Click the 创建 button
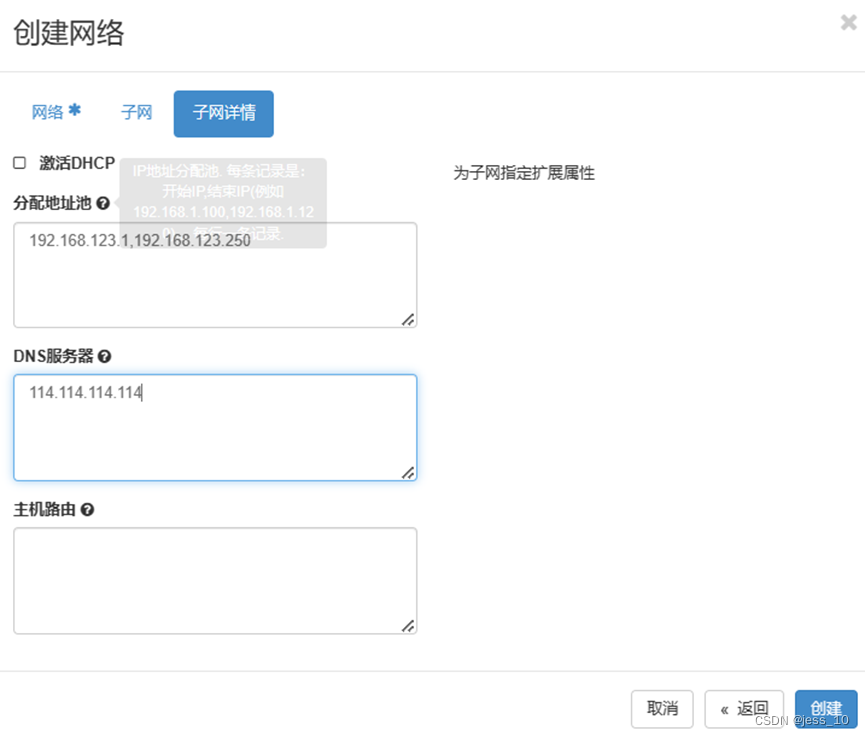The width and height of the screenshot is (865, 737). (x=826, y=709)
